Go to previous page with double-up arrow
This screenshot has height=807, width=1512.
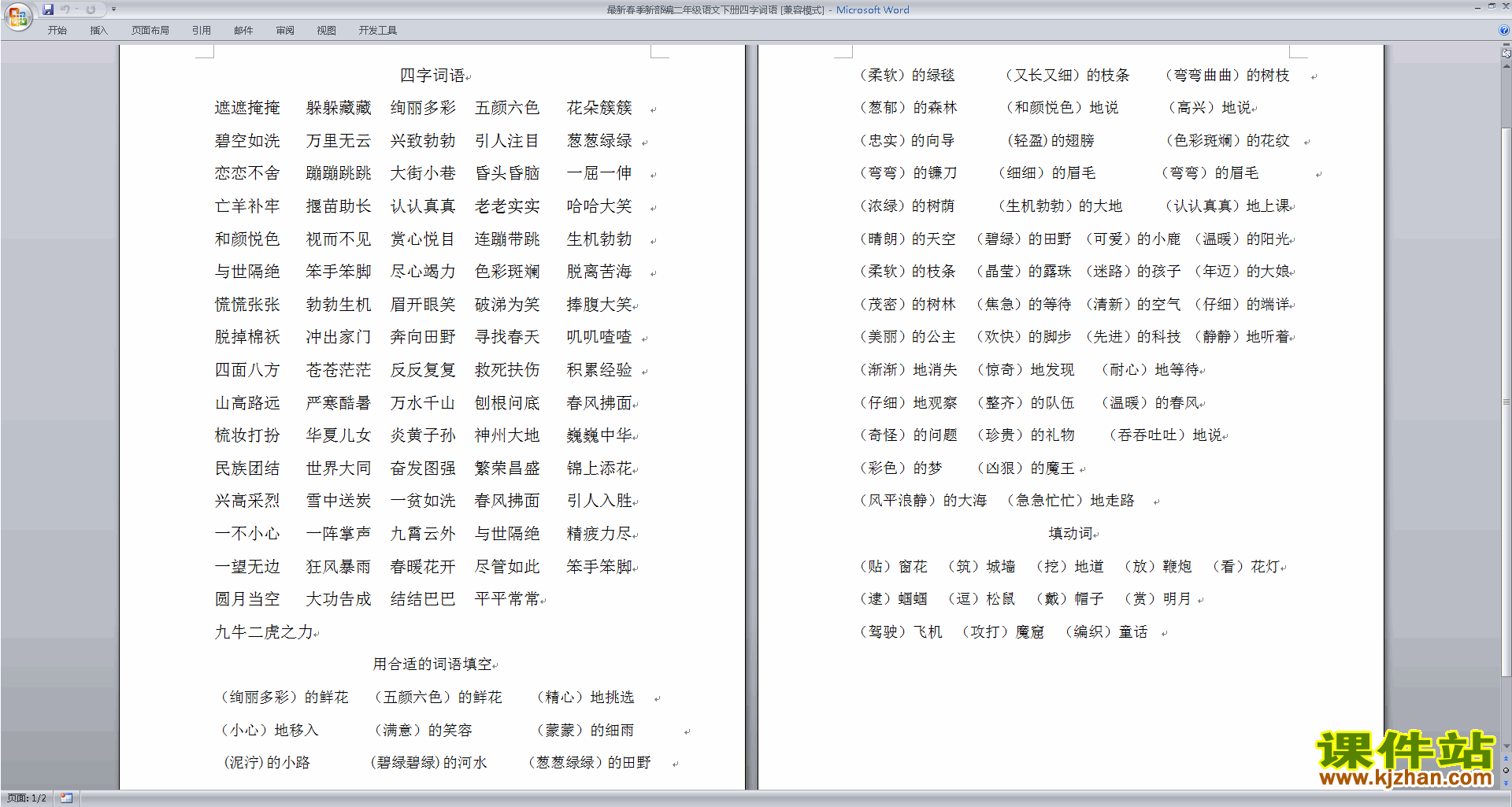pos(1506,759)
